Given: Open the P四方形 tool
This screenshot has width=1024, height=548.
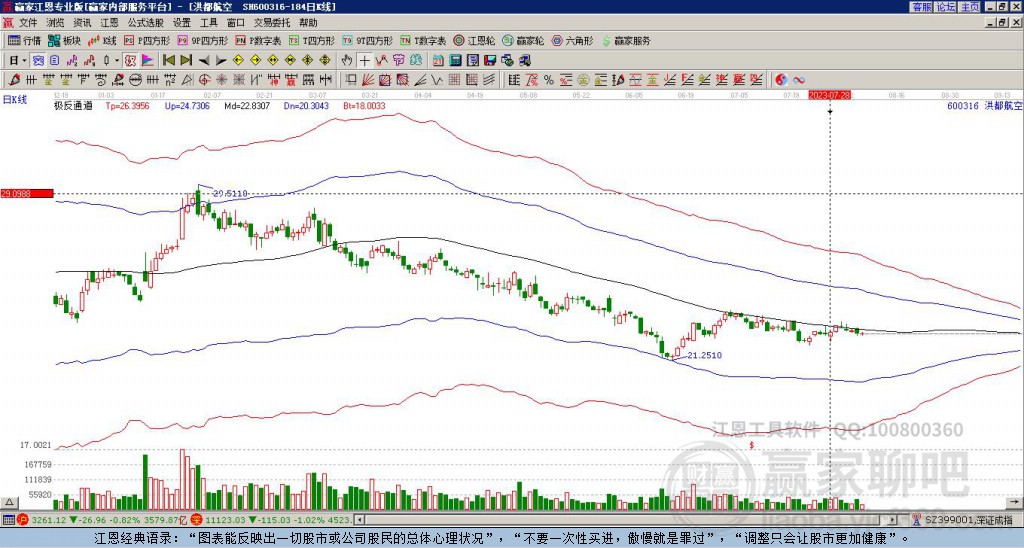Looking at the screenshot, I should [x=146, y=40].
